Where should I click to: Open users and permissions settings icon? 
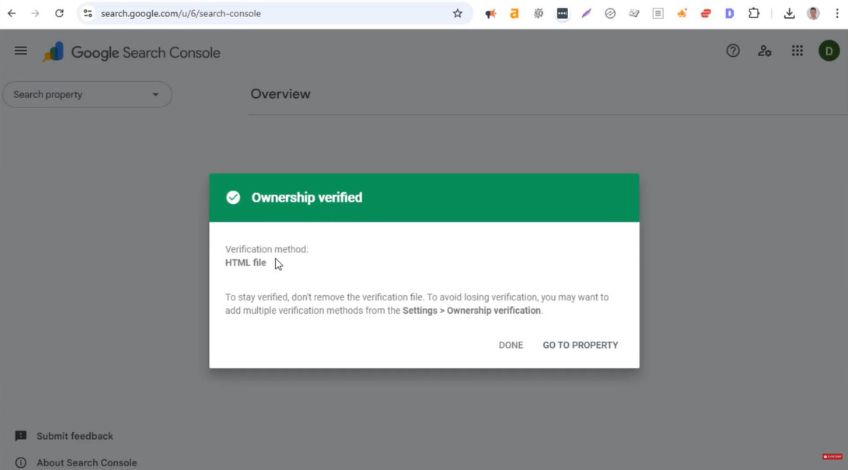[x=764, y=51]
